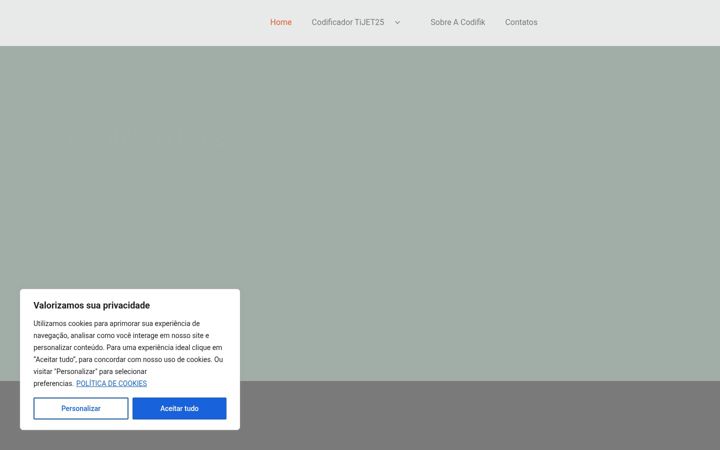Viewport: 720px width, 450px height.
Task: Open the Codificador TiJET25 menu item
Action: (348, 22)
